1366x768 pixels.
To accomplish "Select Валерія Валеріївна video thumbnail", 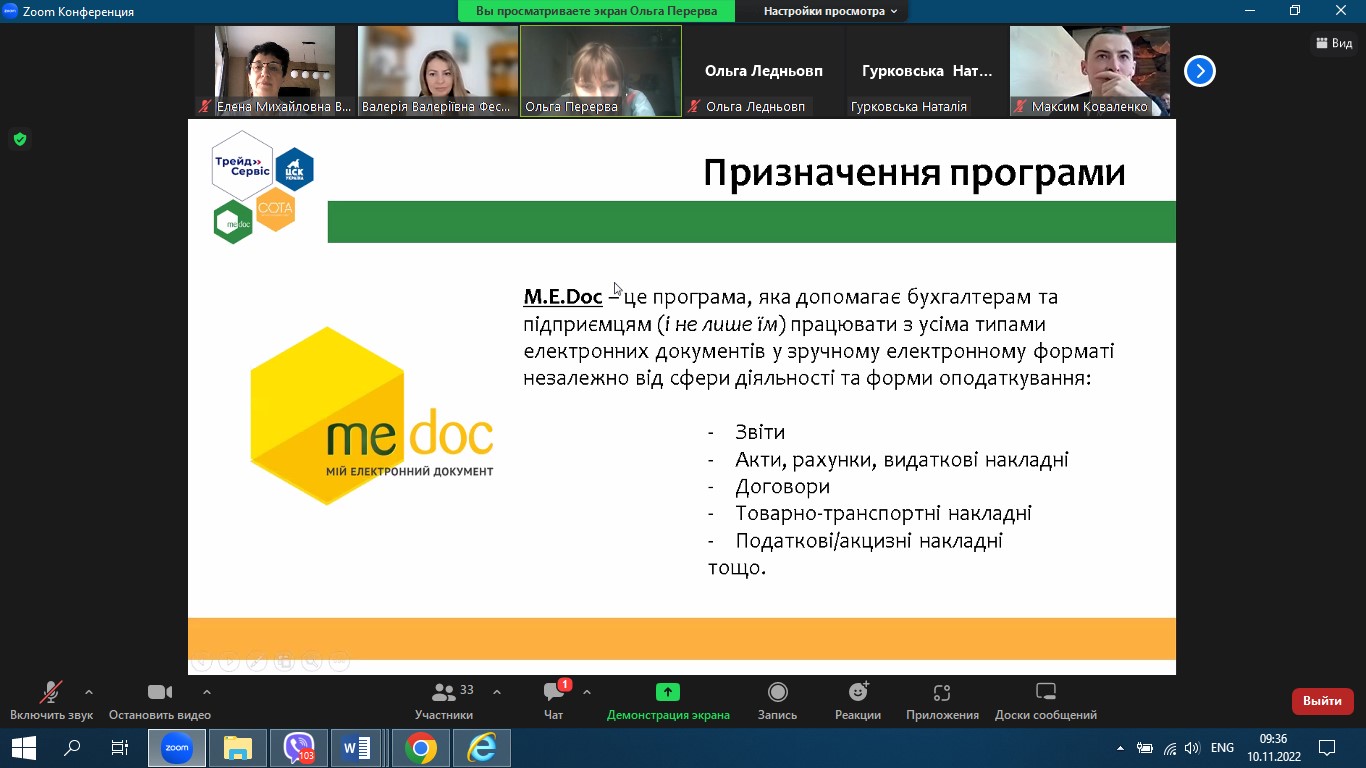I will click(x=438, y=71).
